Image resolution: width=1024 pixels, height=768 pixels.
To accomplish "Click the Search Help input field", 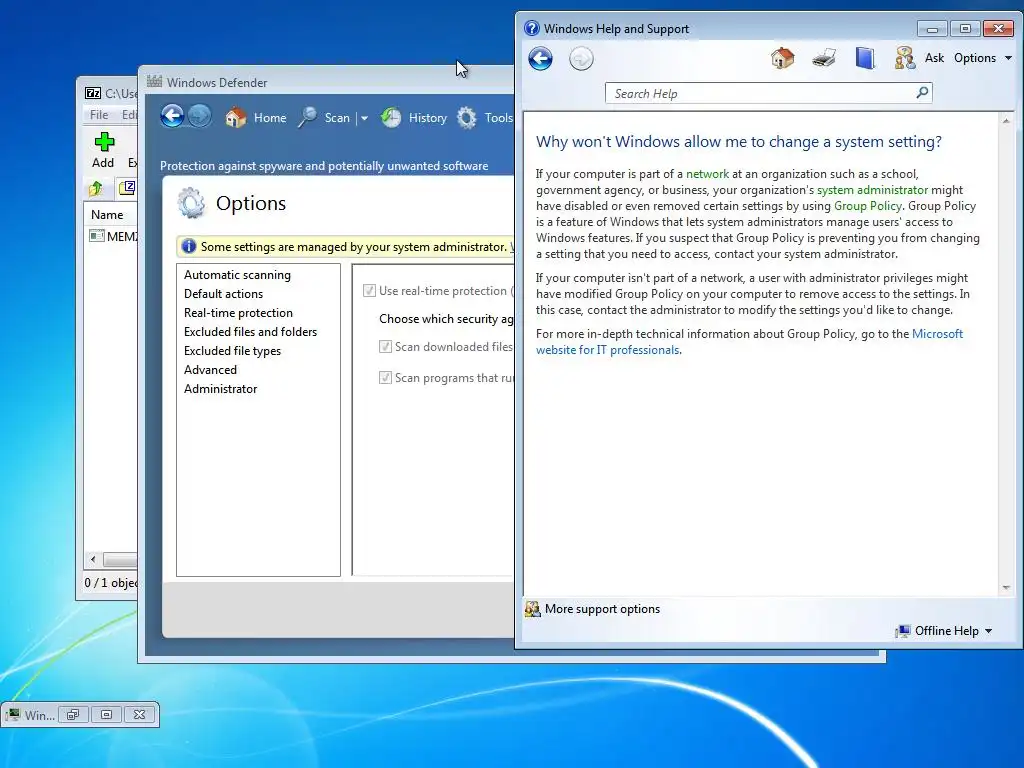I will pos(761,93).
